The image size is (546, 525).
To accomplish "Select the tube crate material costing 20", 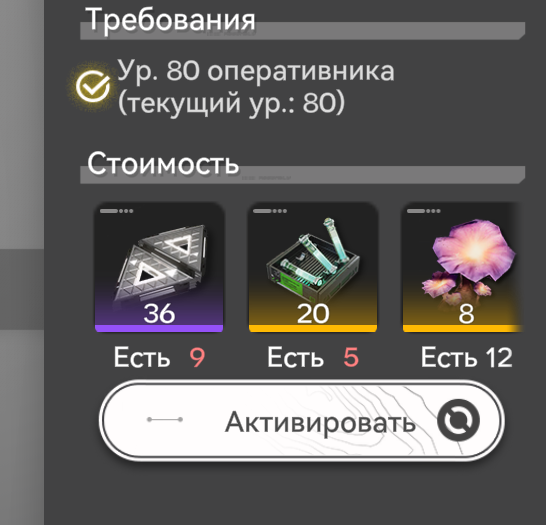I will 313,267.
